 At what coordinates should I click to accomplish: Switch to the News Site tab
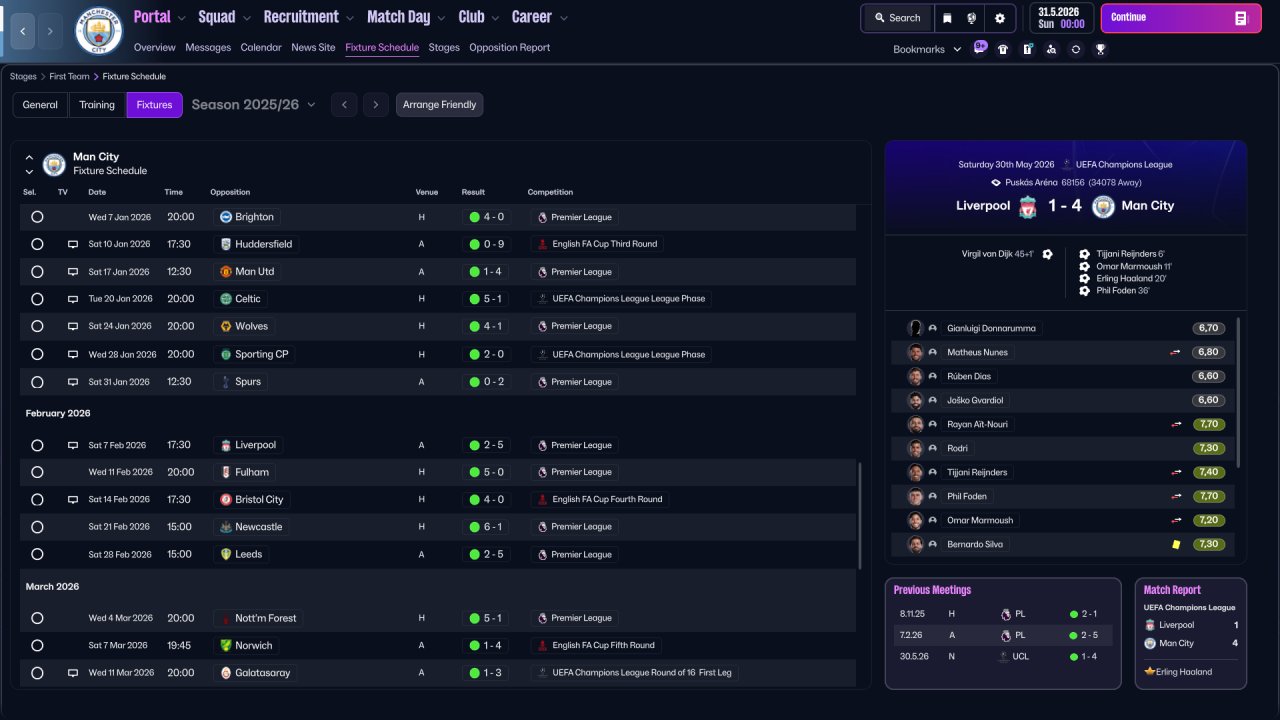pos(313,48)
